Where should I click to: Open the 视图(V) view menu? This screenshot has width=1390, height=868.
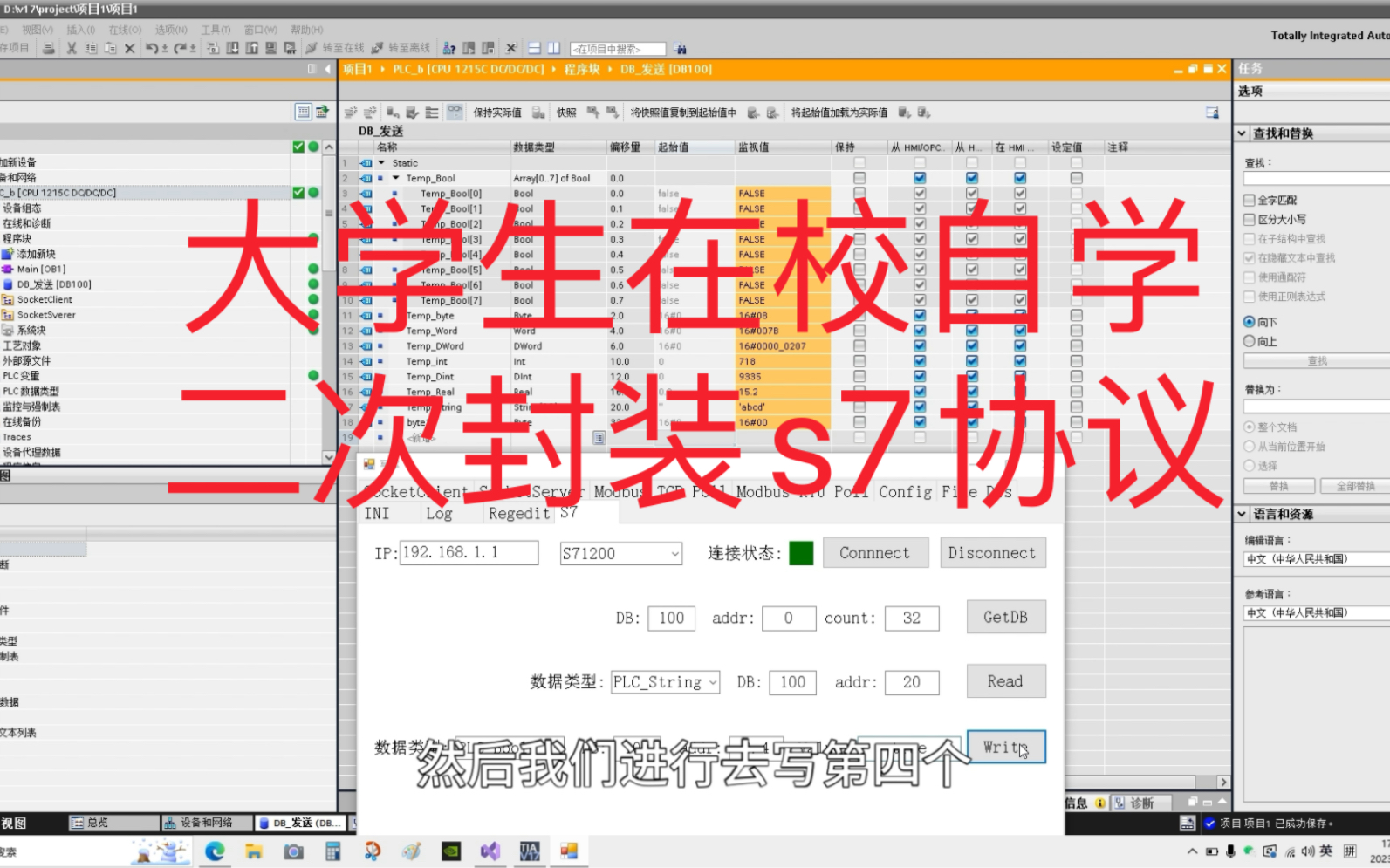coord(38,30)
